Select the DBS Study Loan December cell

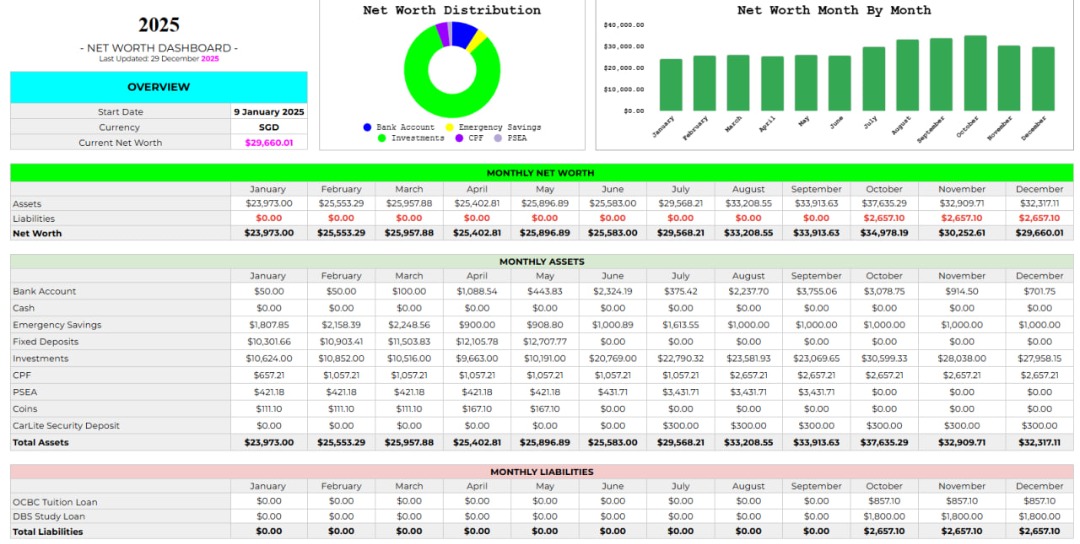[1039, 517]
